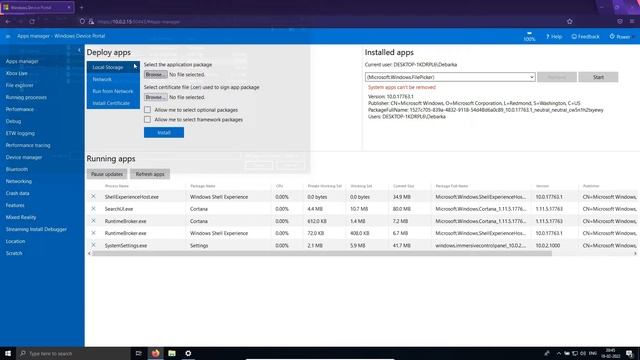Select the Local Storage deploy tab

coord(113,67)
